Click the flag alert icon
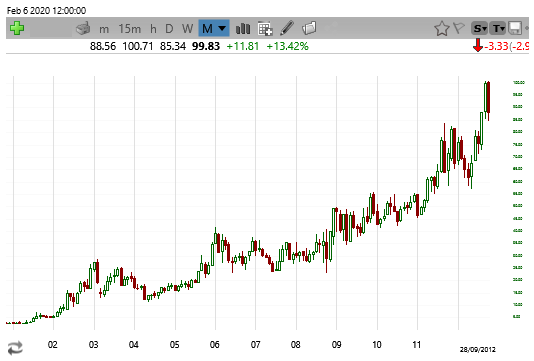 point(459,28)
